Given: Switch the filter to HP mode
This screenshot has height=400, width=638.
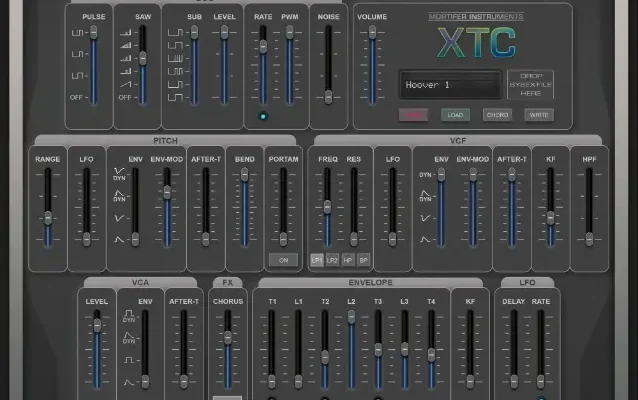Looking at the screenshot, I should point(348,260).
